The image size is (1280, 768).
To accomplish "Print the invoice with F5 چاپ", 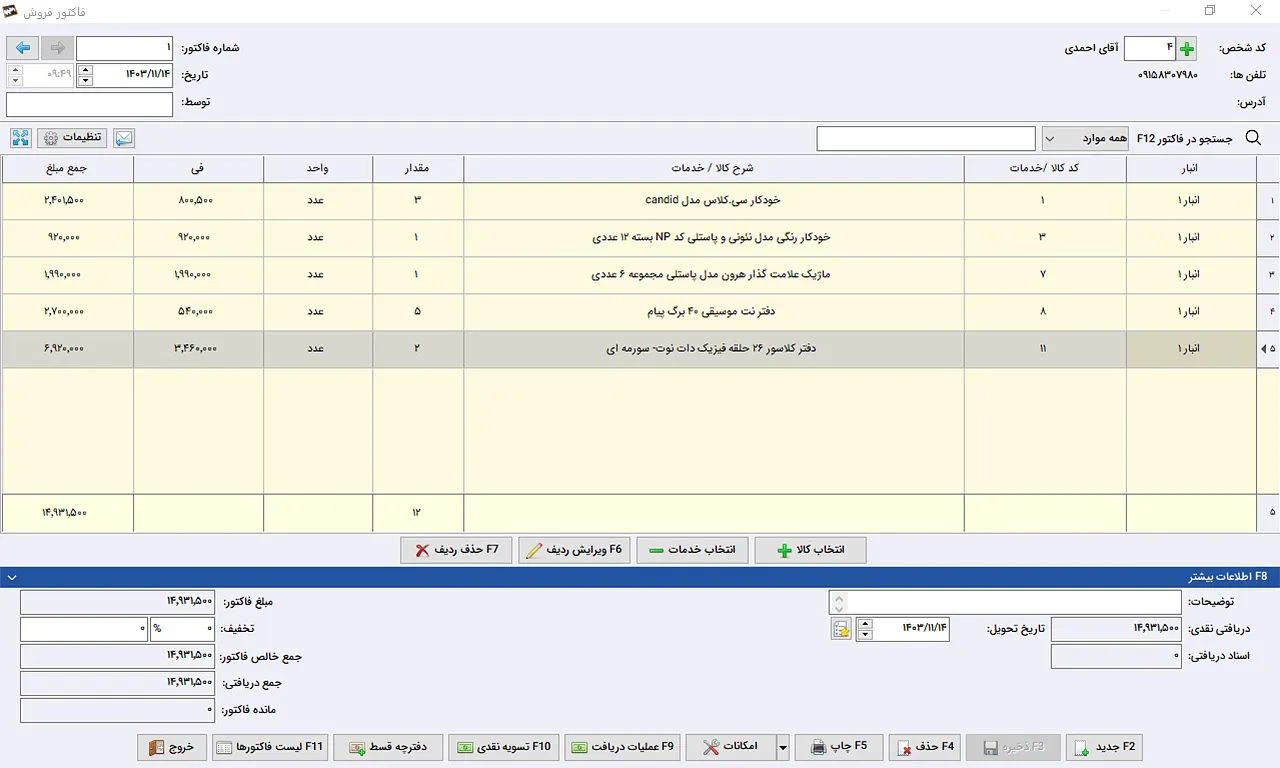I will [839, 747].
